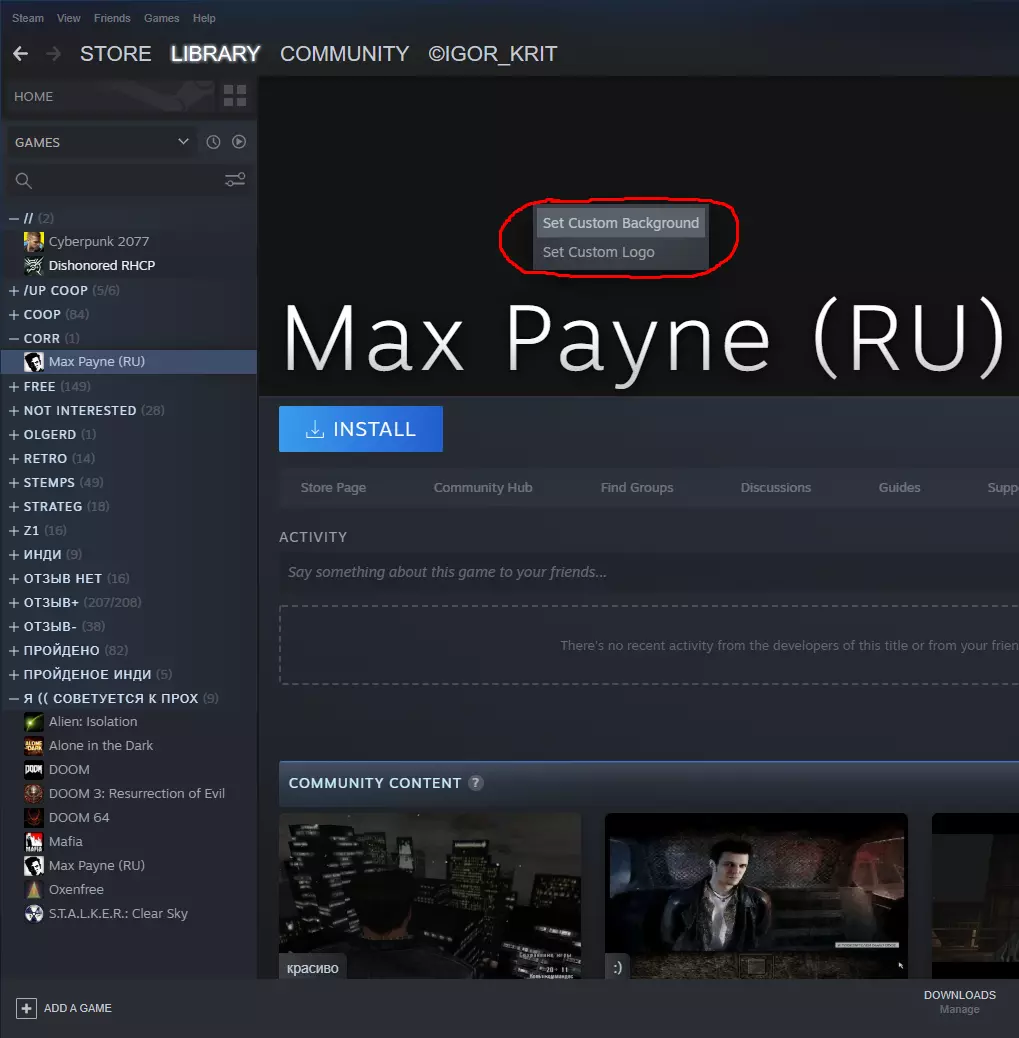Open the GAMES filter dropdown
Viewport: 1019px width, 1038px height.
[100, 142]
